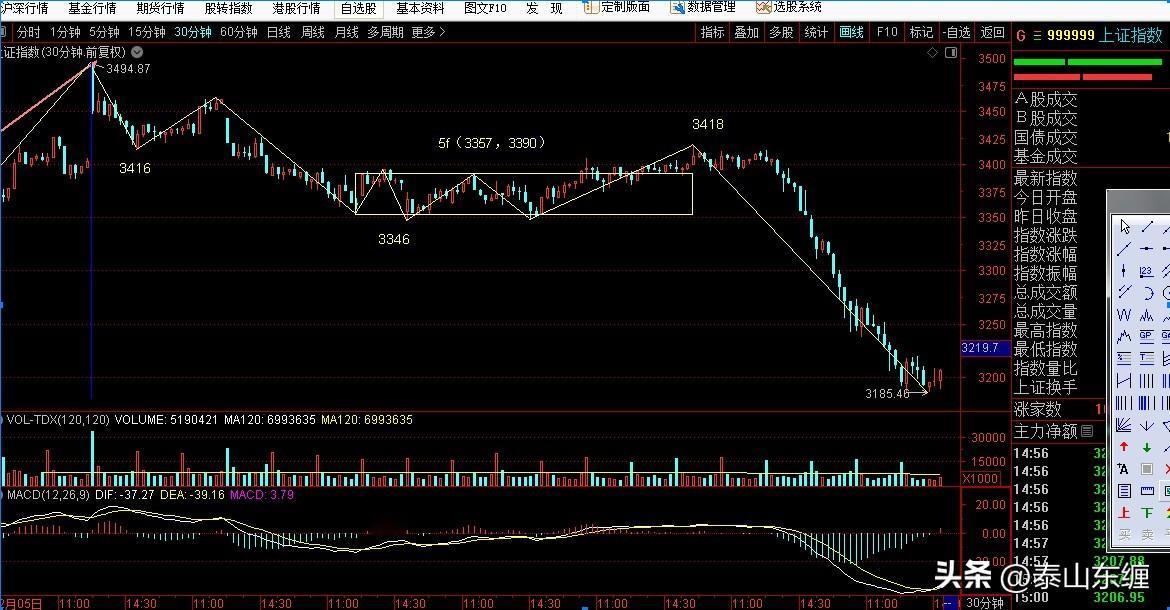This screenshot has width=1170, height=610.
Task: Open the 基金行情 tab
Action: 93,8
